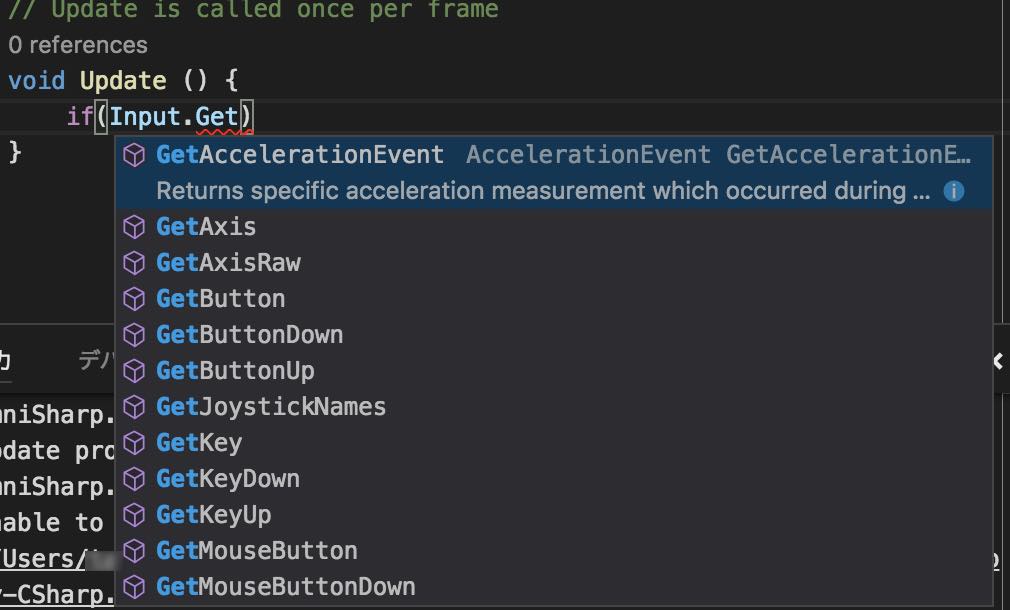Viewport: 1010px width, 610px height.
Task: Click the Update method name in code
Action: (x=123, y=81)
